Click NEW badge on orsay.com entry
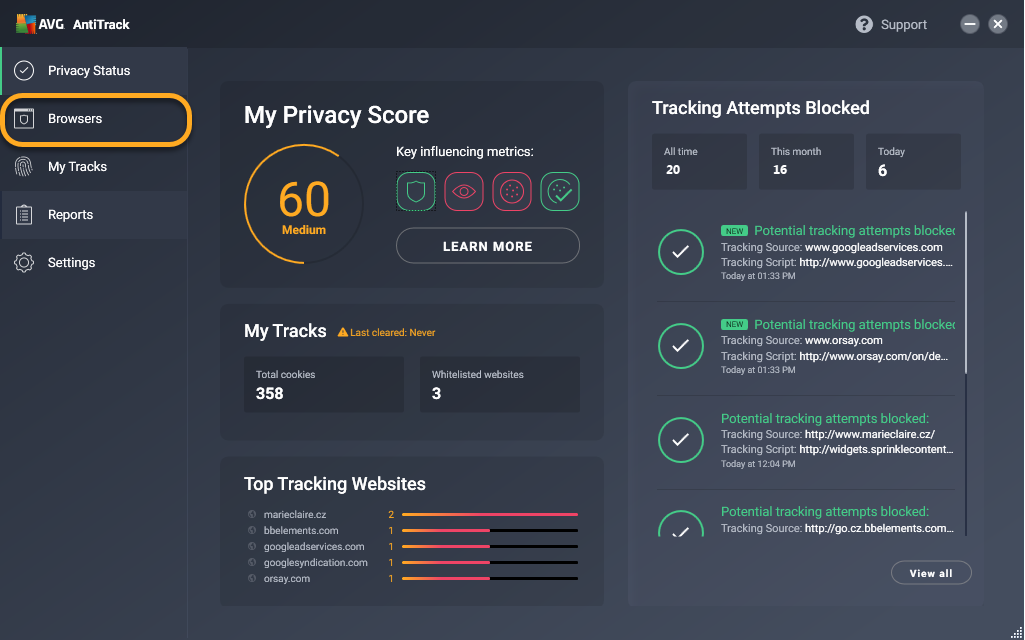 (x=734, y=325)
